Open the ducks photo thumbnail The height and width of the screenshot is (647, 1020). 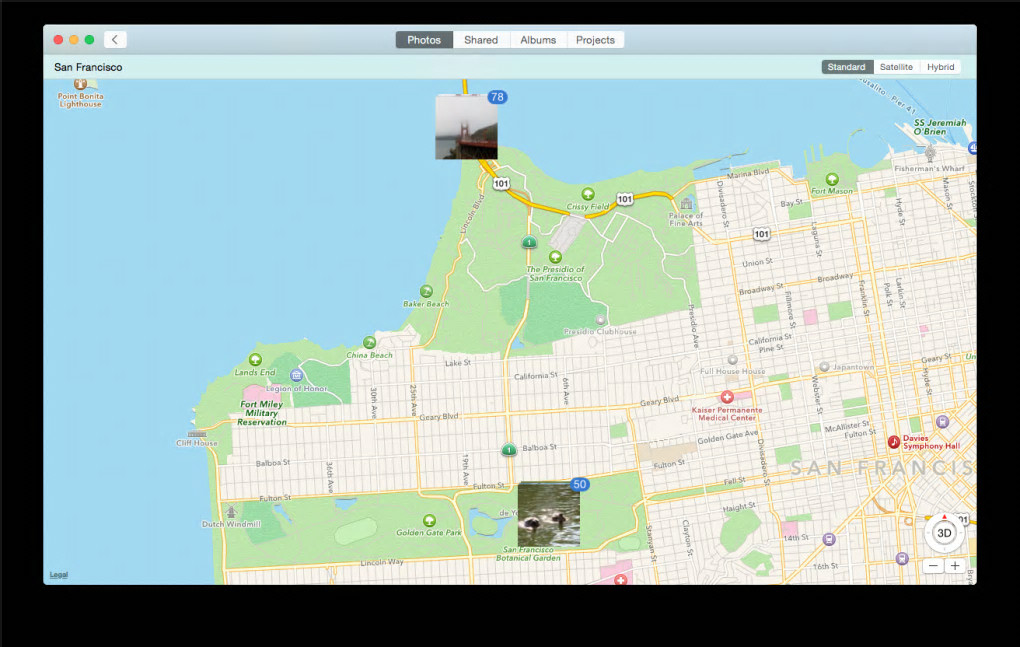[549, 514]
